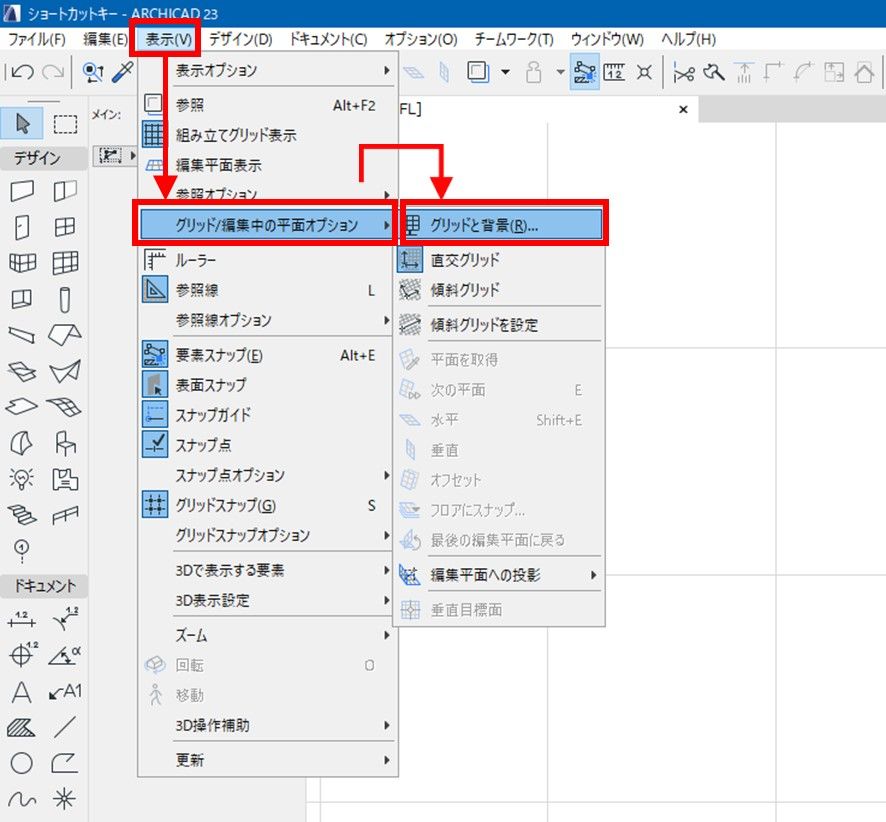Select the Door tool in toolbox
886x822 pixels.
(22, 227)
